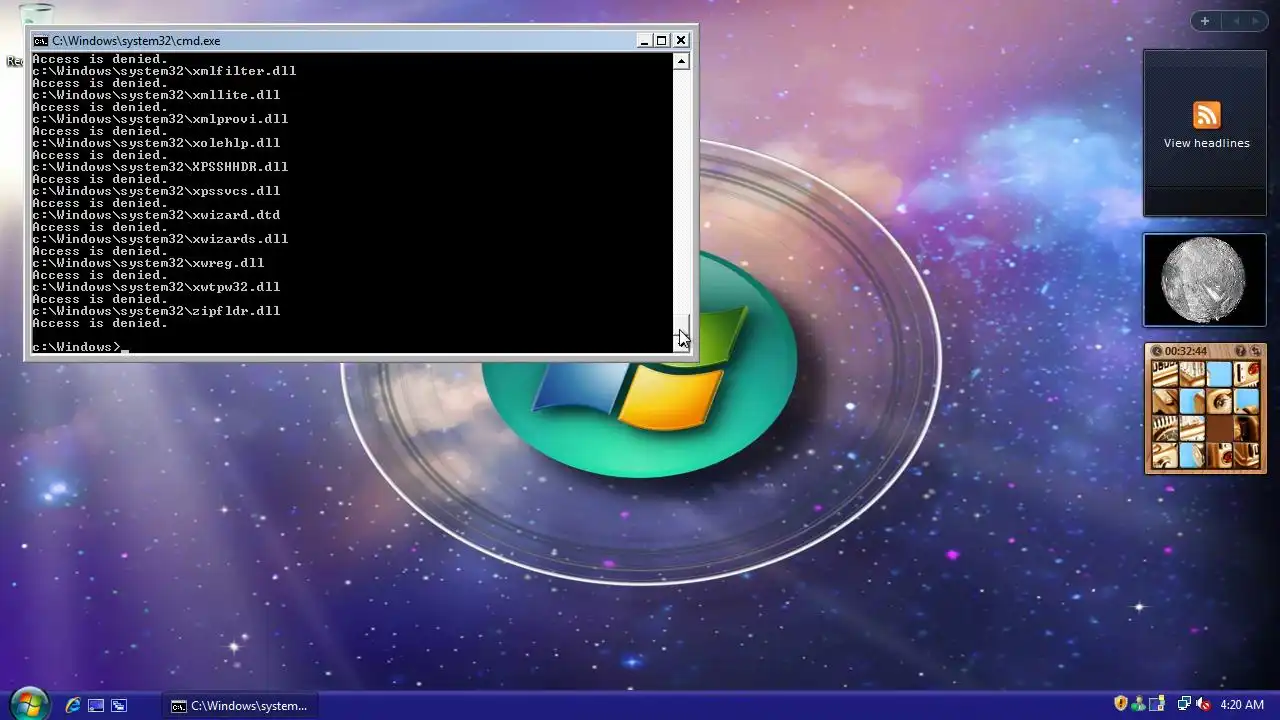
Task: Click the muted volume speaker tray icon
Action: click(1203, 704)
